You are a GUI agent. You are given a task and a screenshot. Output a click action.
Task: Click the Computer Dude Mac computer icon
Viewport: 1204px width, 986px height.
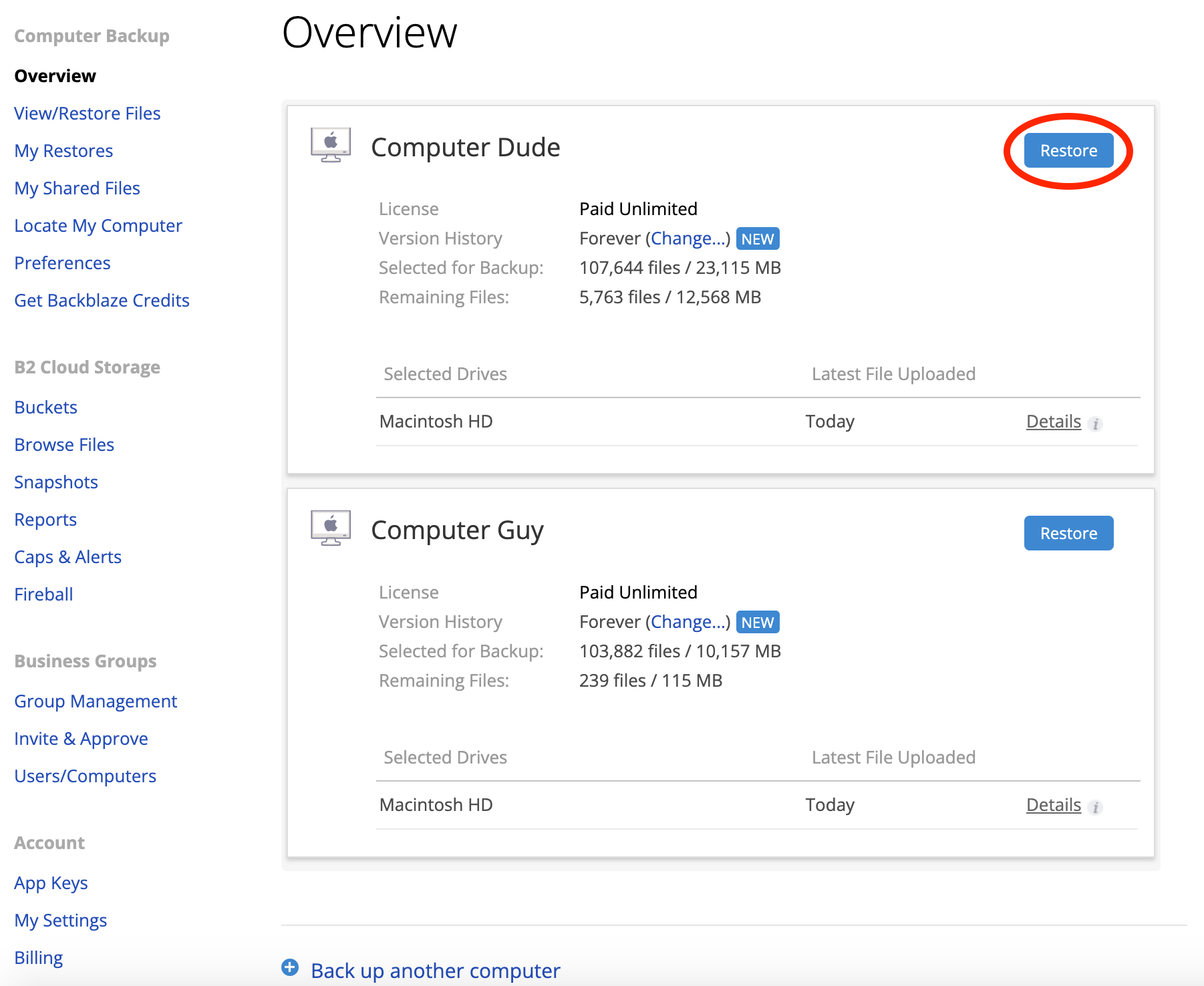click(331, 145)
